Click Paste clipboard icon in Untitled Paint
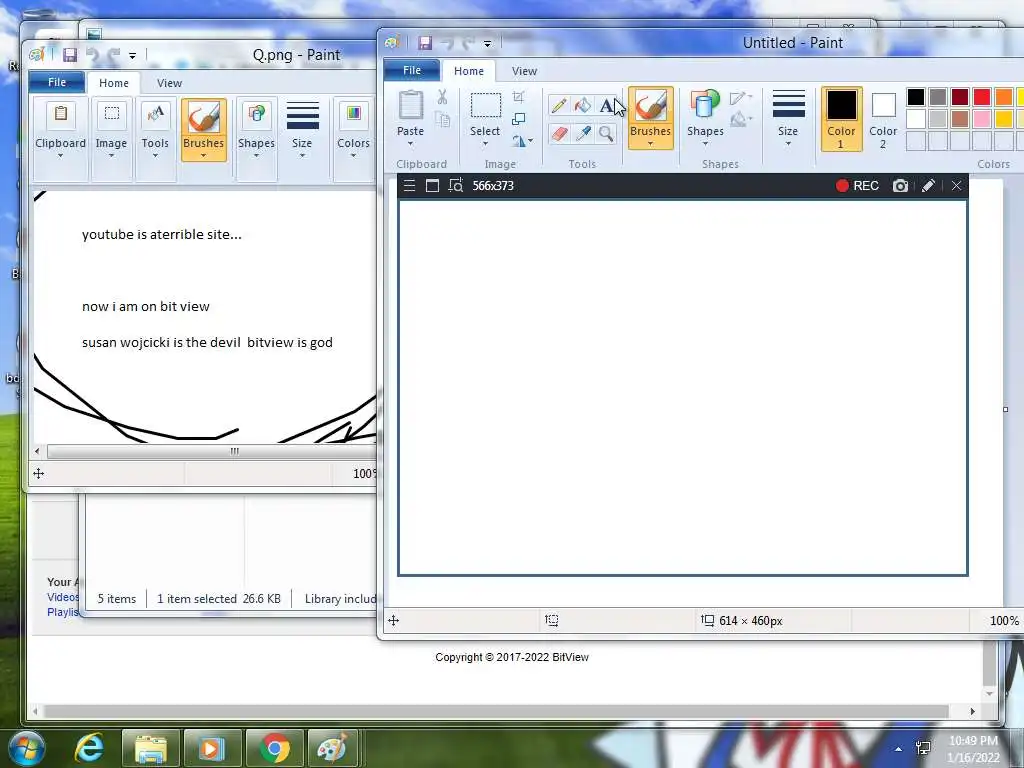Viewport: 1024px width, 768px height. point(411,105)
